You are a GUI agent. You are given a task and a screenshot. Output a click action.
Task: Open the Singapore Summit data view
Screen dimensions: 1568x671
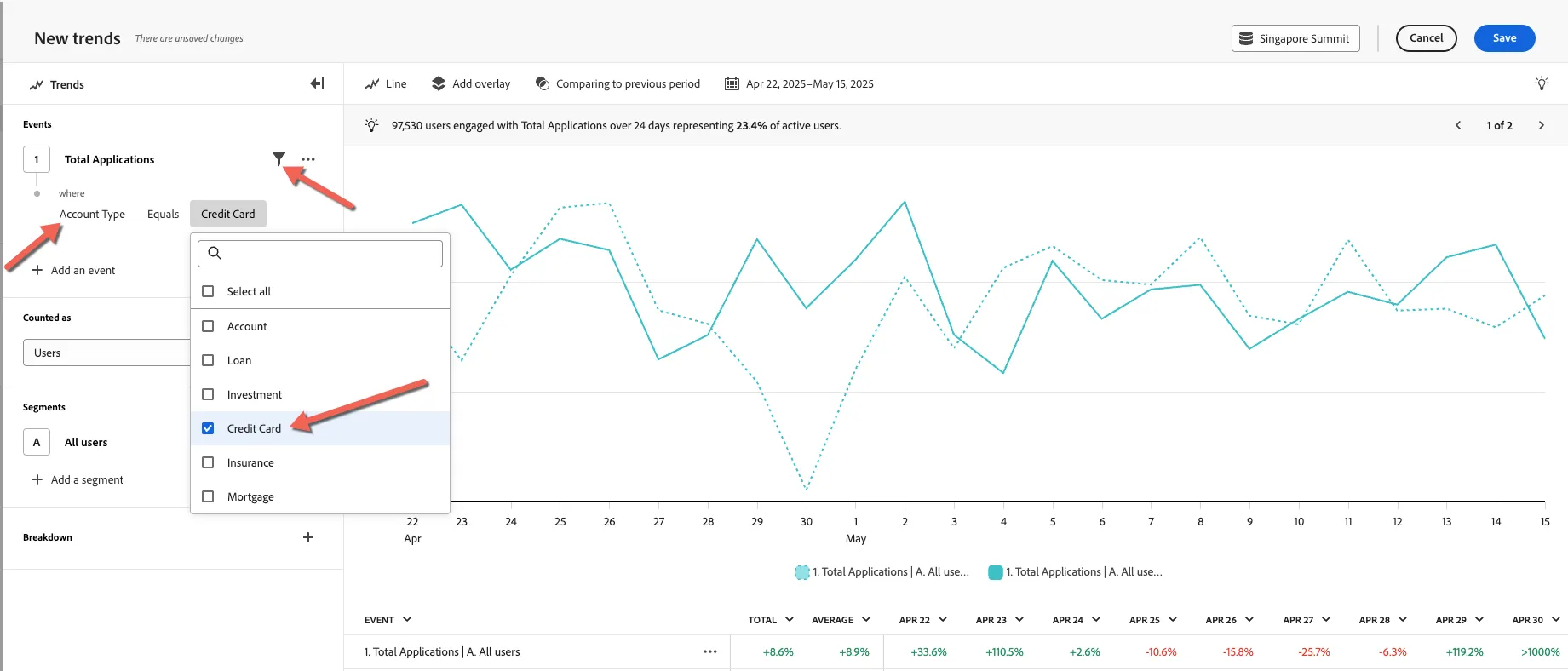(1295, 38)
